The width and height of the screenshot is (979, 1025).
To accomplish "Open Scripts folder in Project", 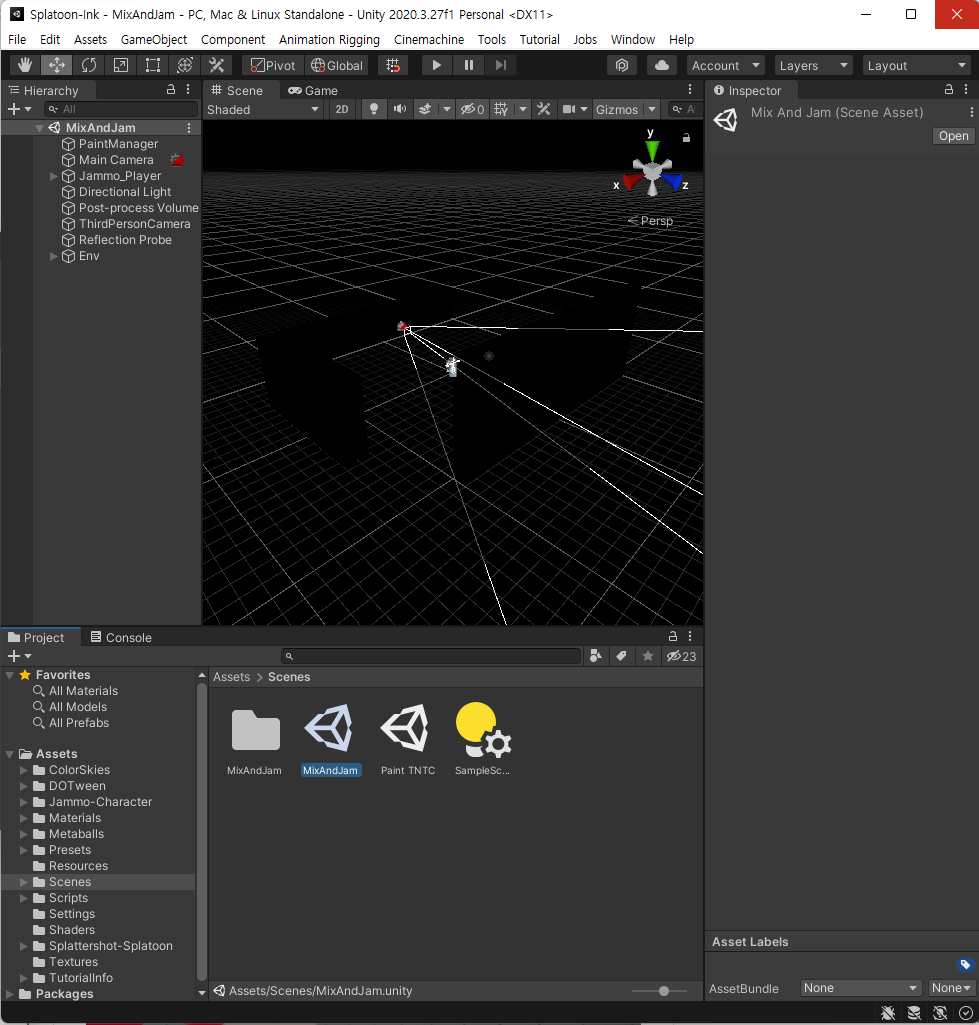I will click(x=68, y=898).
